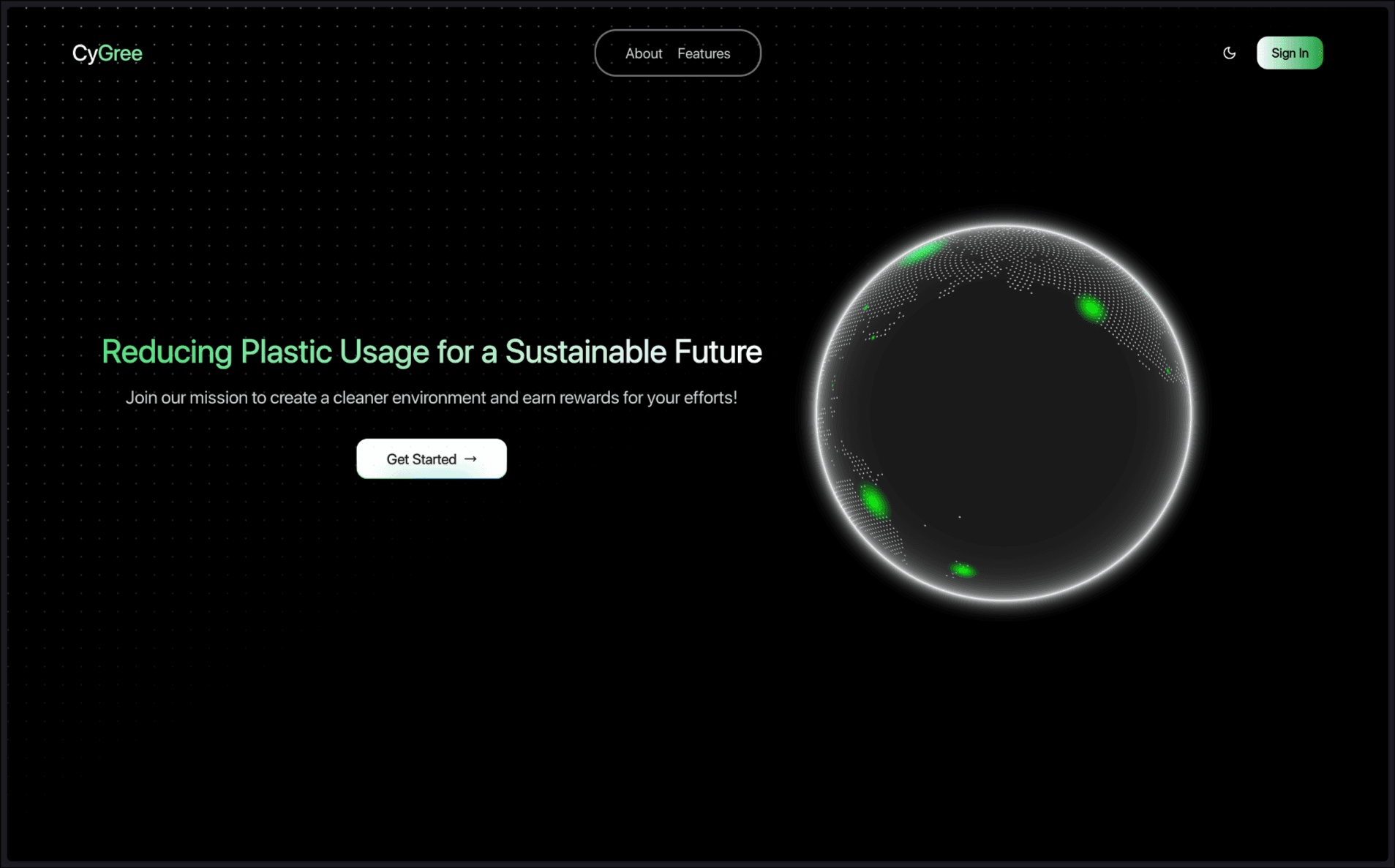Click the CyGree logo
This screenshot has width=1395, height=868.
pos(107,53)
